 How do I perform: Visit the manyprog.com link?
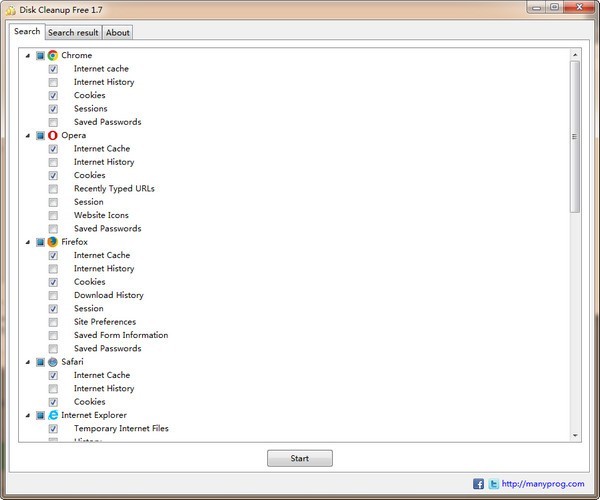[543, 484]
